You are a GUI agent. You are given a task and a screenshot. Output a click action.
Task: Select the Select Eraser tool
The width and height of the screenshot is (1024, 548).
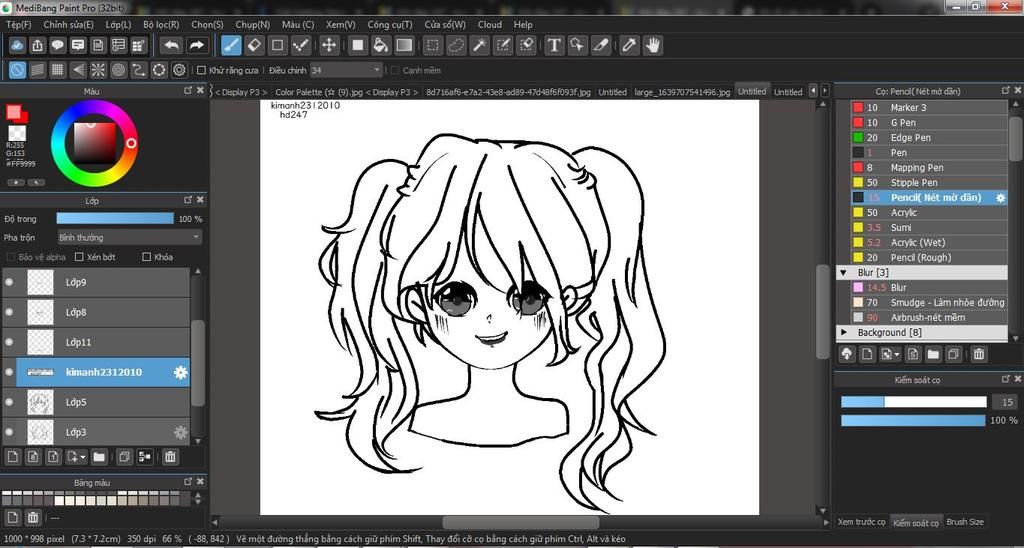pos(526,45)
